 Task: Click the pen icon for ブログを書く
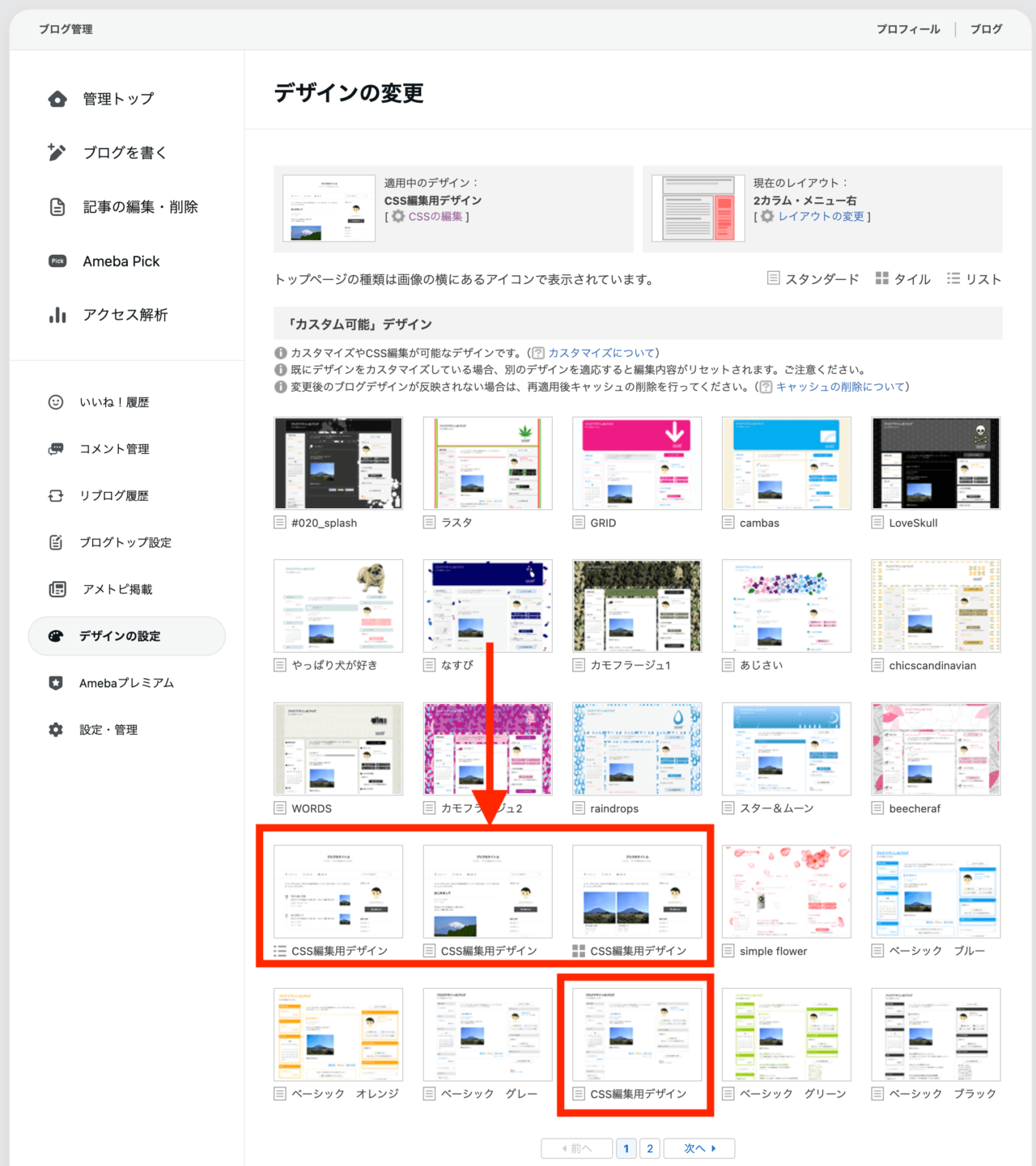click(x=57, y=152)
